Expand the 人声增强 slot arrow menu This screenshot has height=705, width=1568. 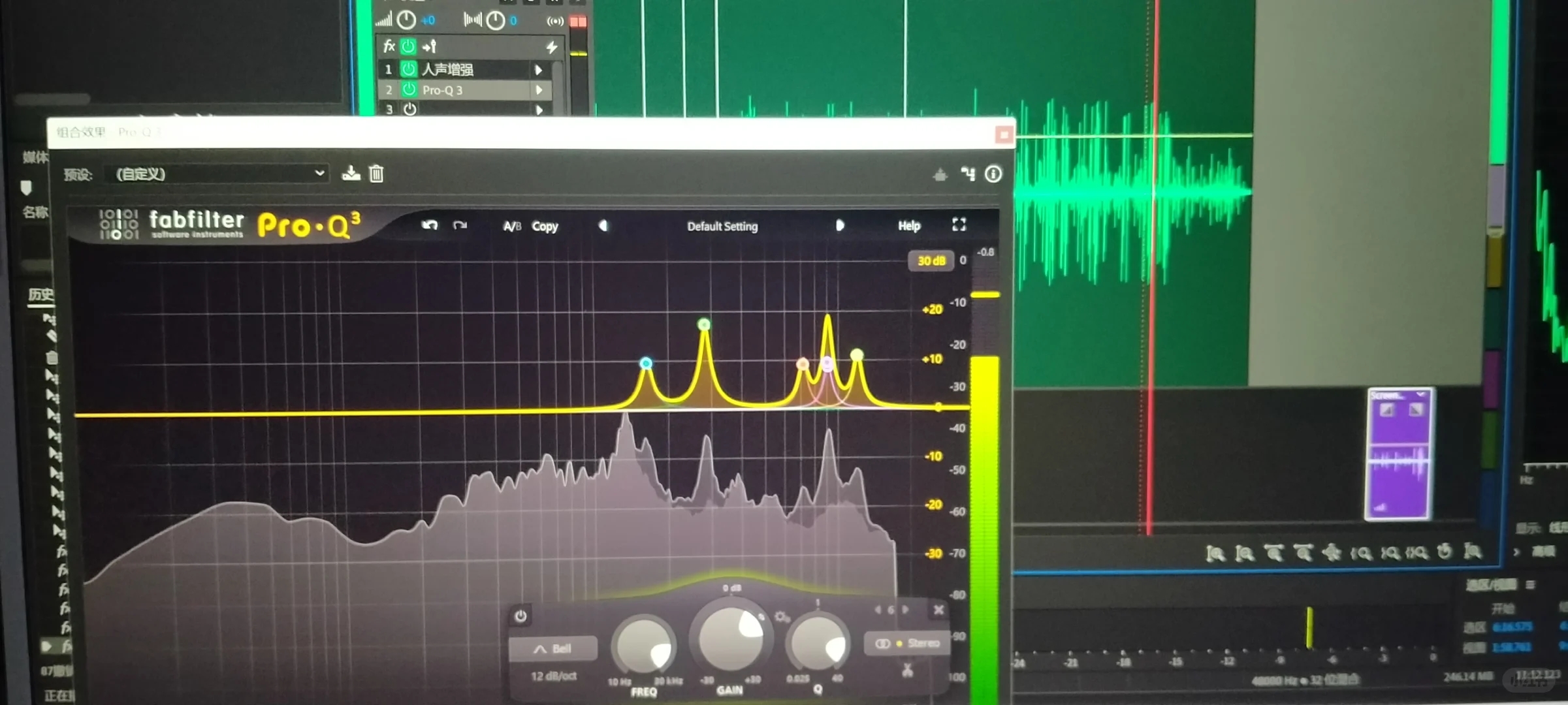point(539,69)
